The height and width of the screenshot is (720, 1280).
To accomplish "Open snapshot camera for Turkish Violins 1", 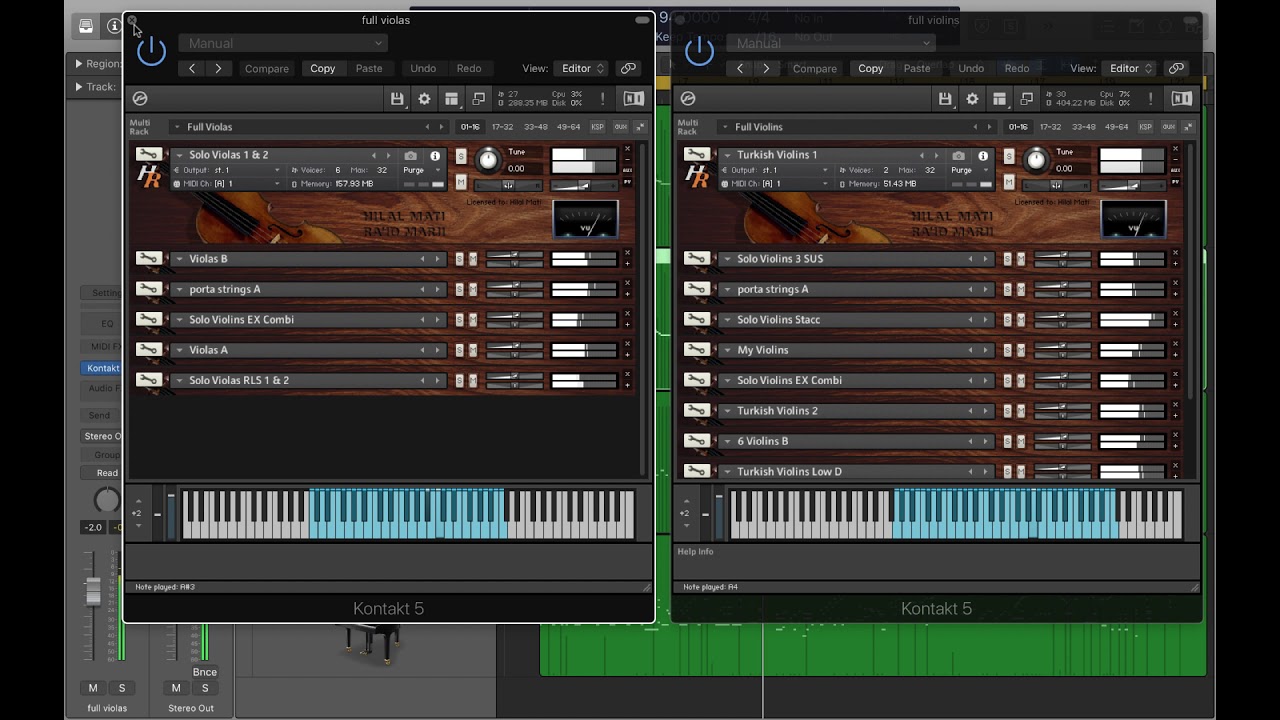I will pos(958,156).
